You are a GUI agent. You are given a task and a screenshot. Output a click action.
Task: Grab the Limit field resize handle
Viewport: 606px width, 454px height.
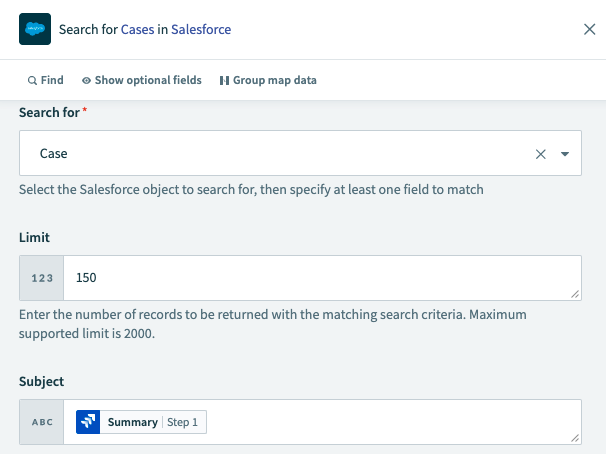(576, 294)
